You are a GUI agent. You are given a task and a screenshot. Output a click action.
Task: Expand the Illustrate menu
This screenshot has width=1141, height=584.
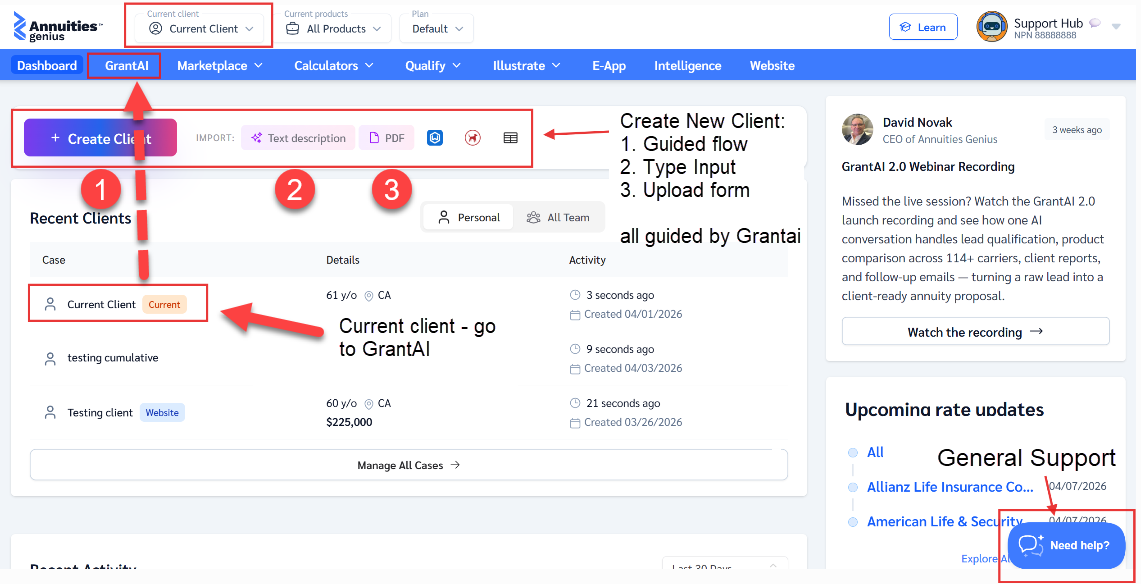[527, 65]
